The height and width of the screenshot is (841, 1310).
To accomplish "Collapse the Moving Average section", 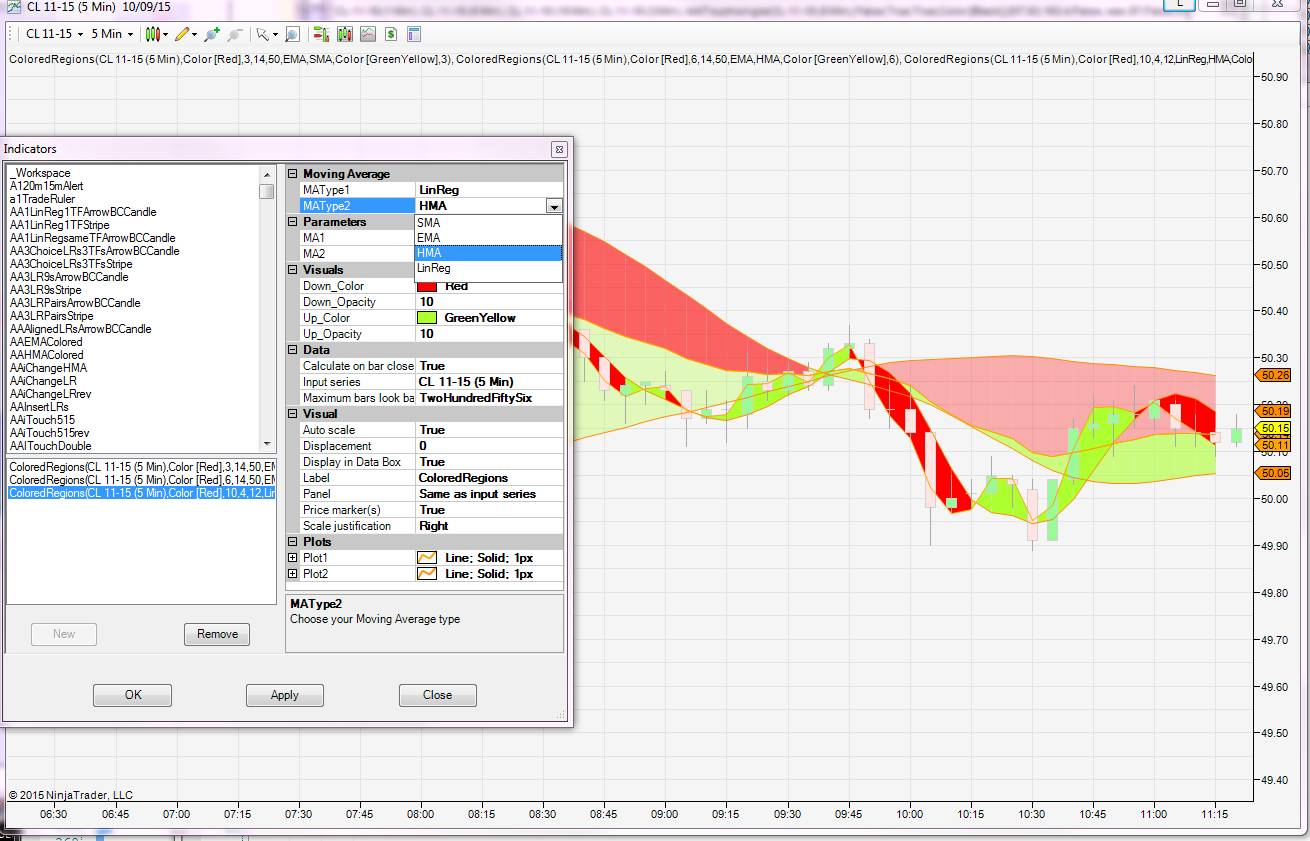I will pyautogui.click(x=293, y=174).
